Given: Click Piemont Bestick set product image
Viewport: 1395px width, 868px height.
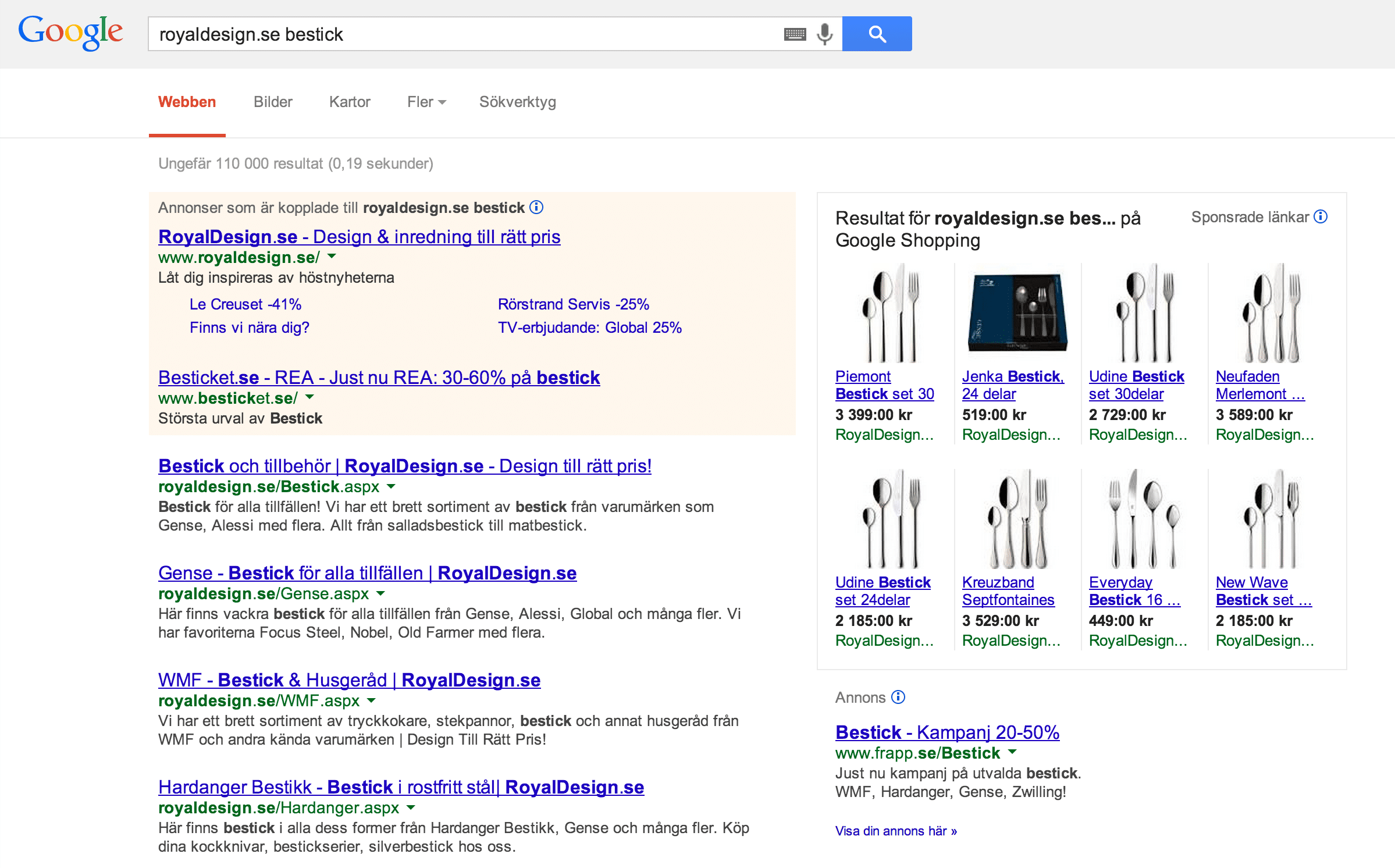Looking at the screenshot, I should tap(890, 313).
